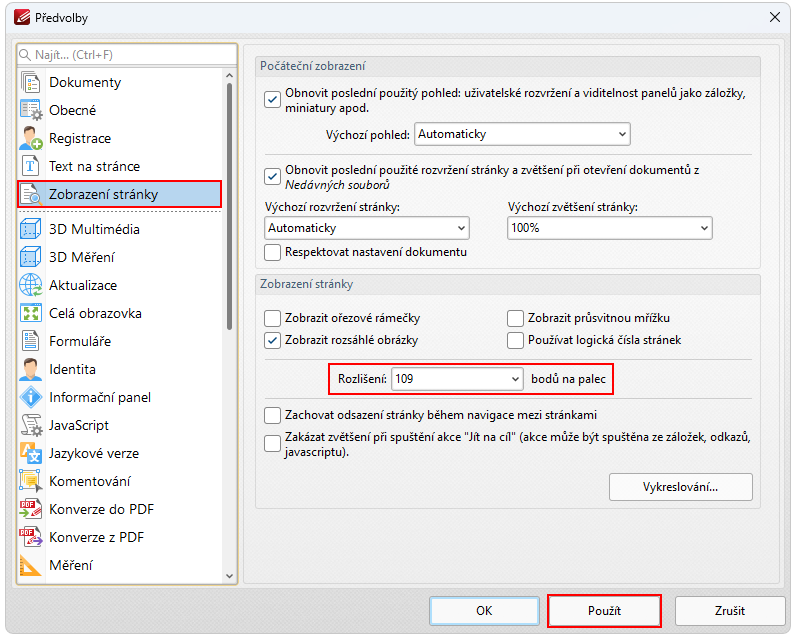Select the Měření ruler icon
The height and width of the screenshot is (636, 792).
click(30, 565)
